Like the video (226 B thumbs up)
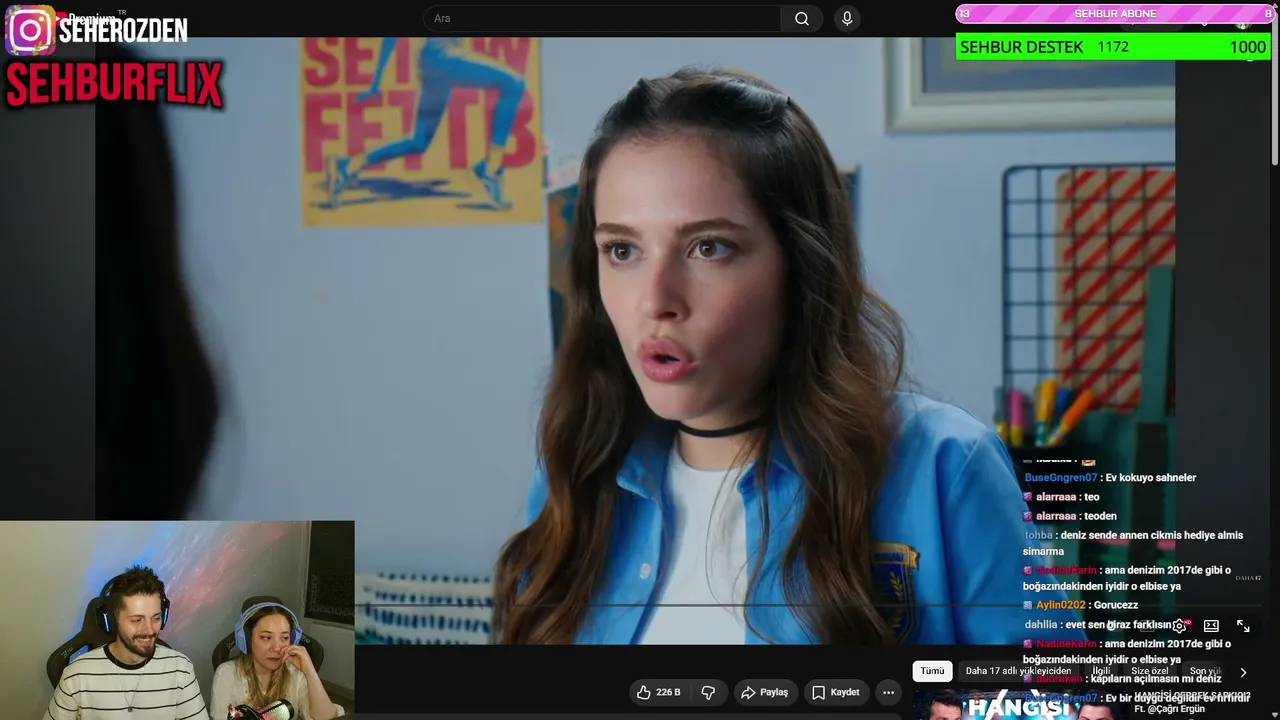This screenshot has height=720, width=1280. 658,692
